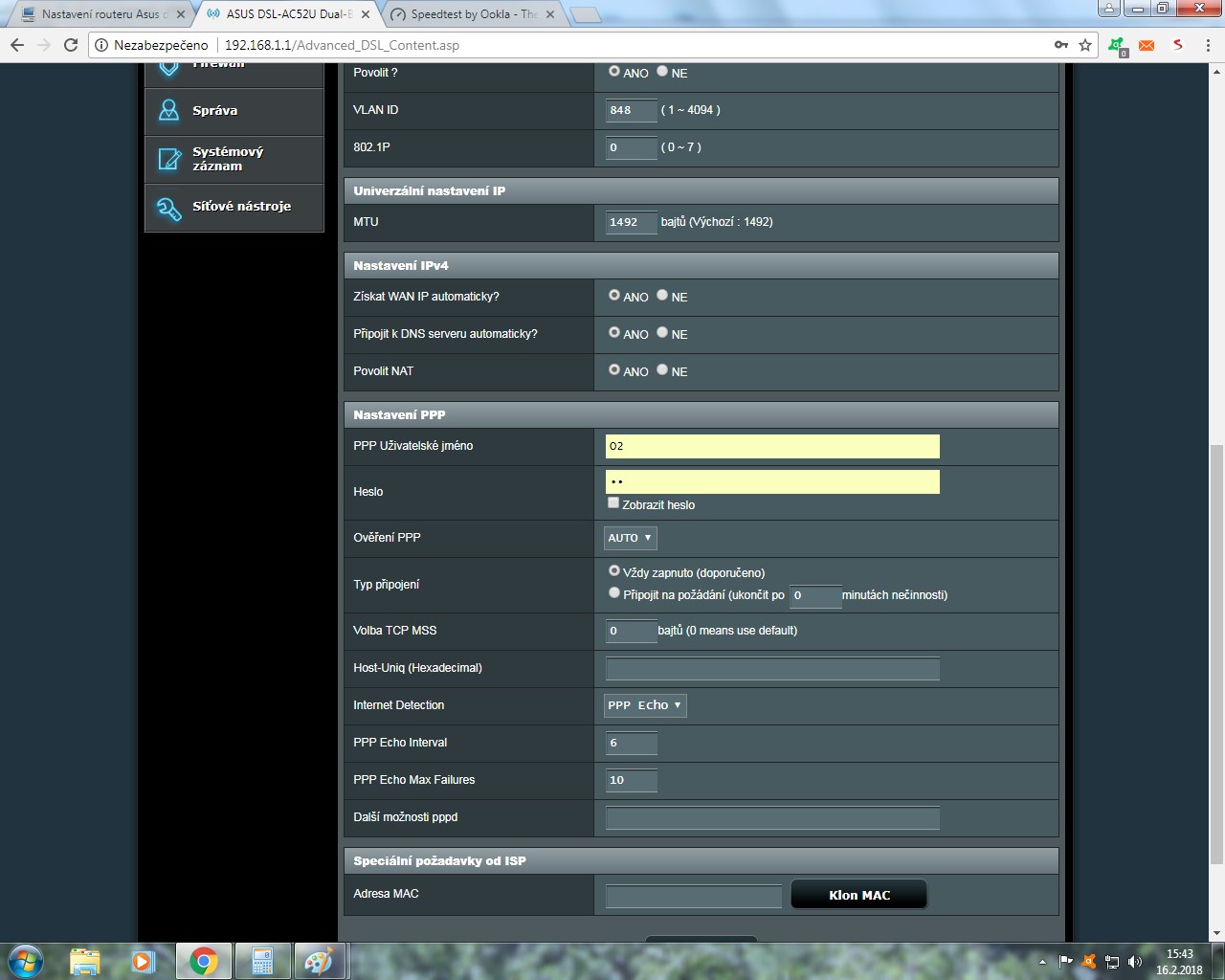Show hidden system tray icons
1225x980 pixels.
pos(1042,962)
